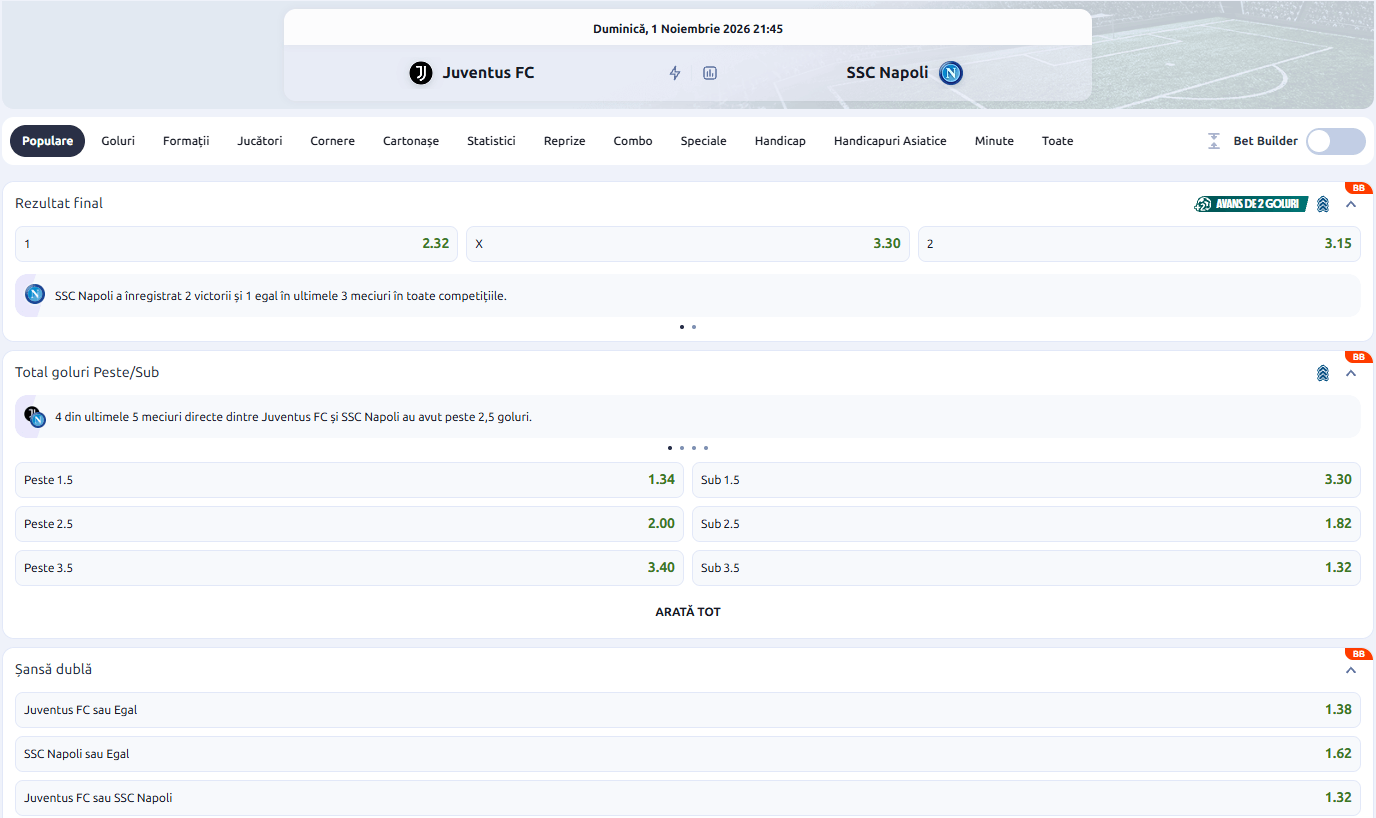Select Peste 2.5 at 2.00
This screenshot has height=818, width=1376.
pyautogui.click(x=349, y=524)
